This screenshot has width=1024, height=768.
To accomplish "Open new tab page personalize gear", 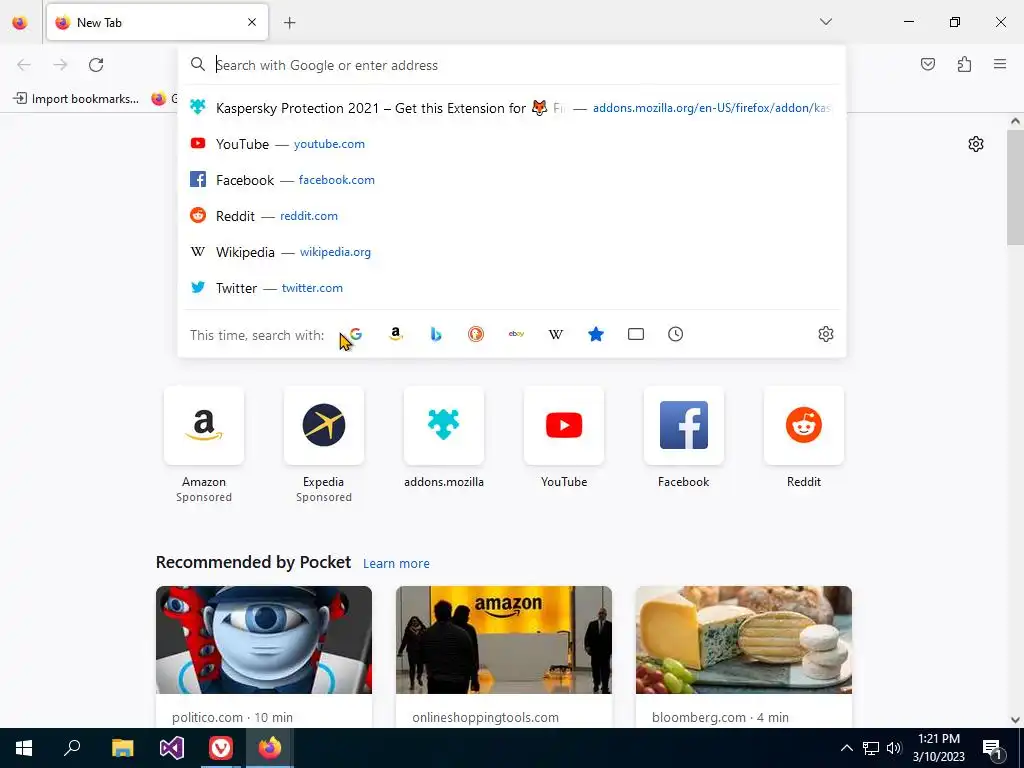I will coord(976,144).
